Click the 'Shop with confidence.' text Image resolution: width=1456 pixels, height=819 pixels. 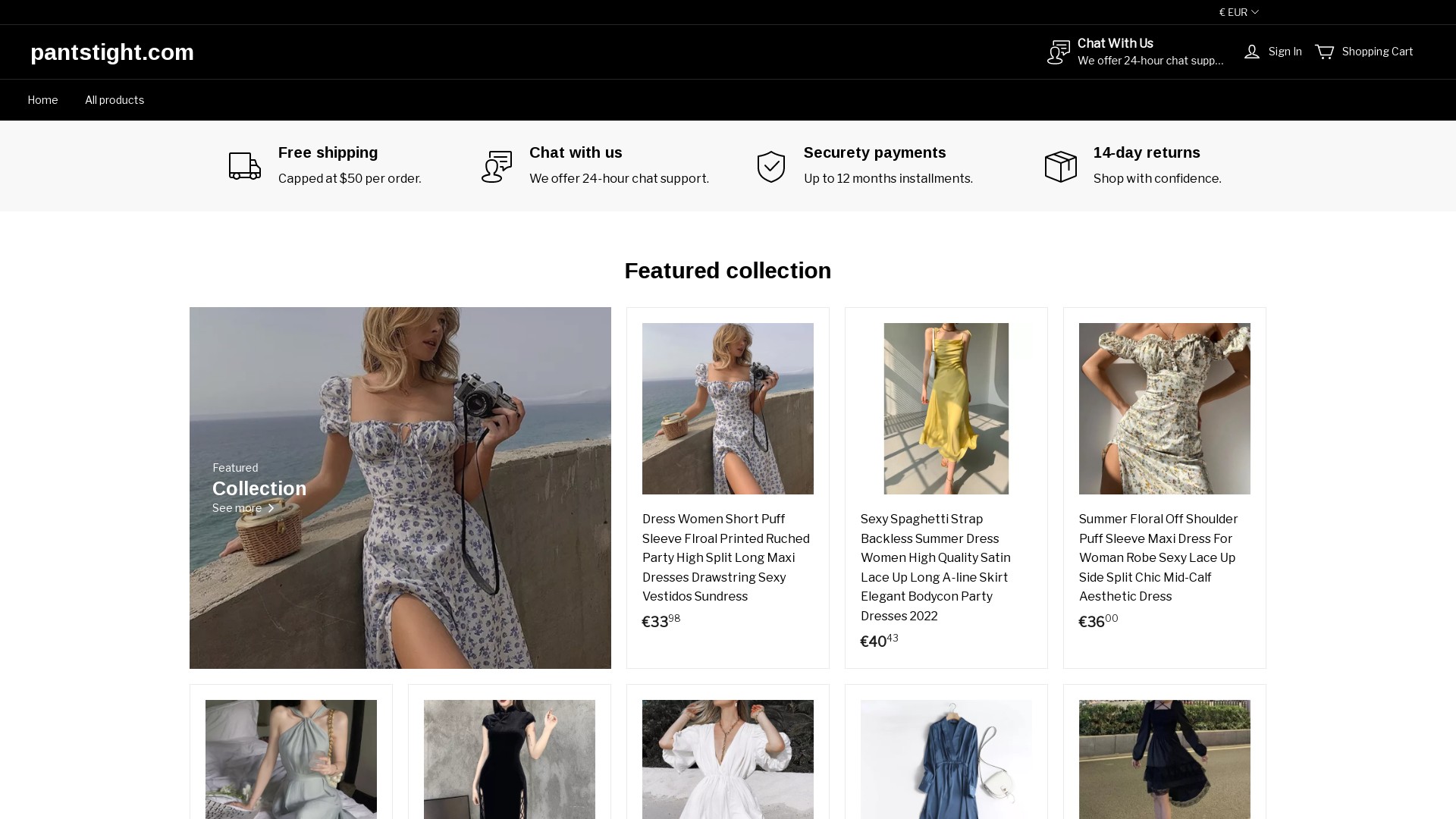(1157, 179)
